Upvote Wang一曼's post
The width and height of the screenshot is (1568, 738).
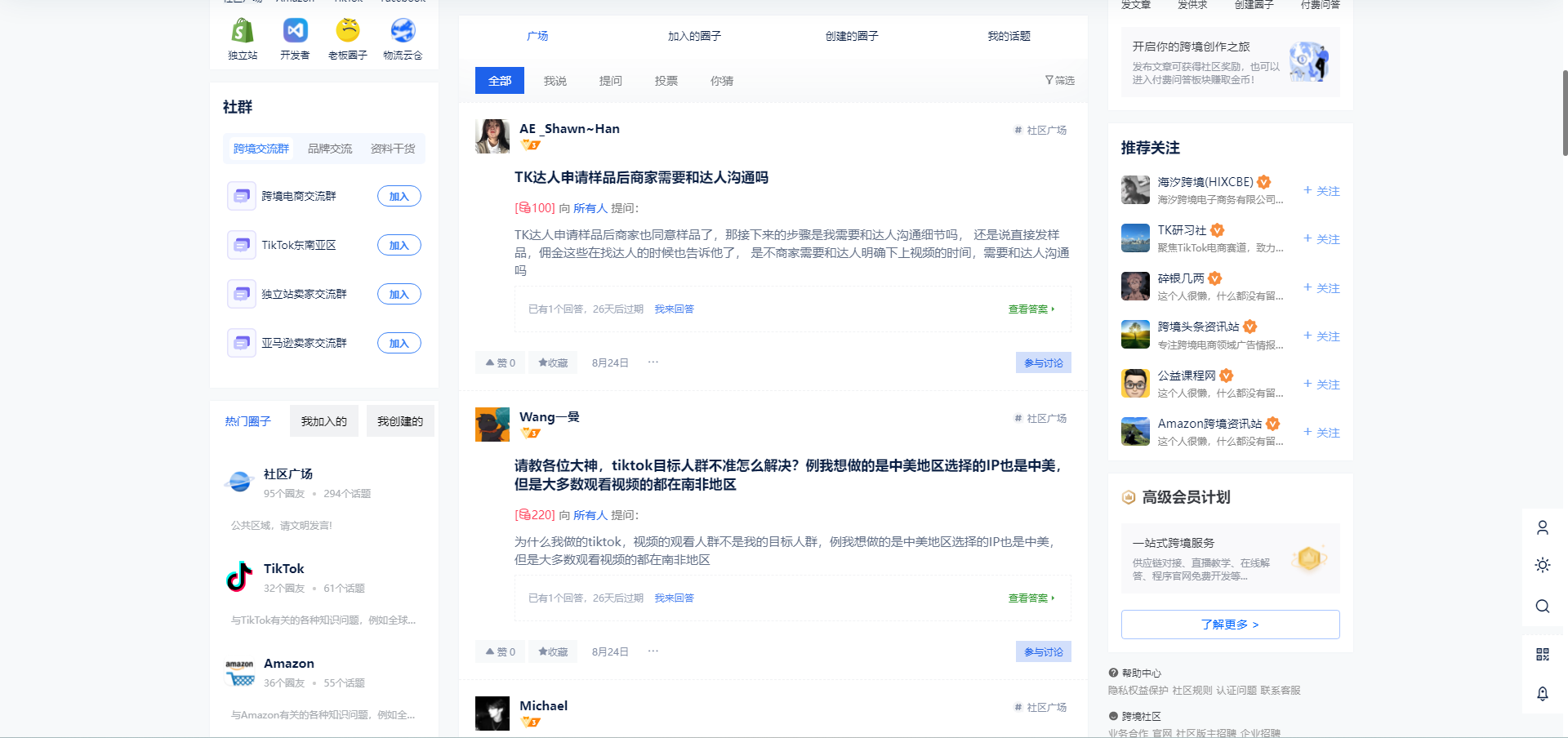tap(501, 651)
